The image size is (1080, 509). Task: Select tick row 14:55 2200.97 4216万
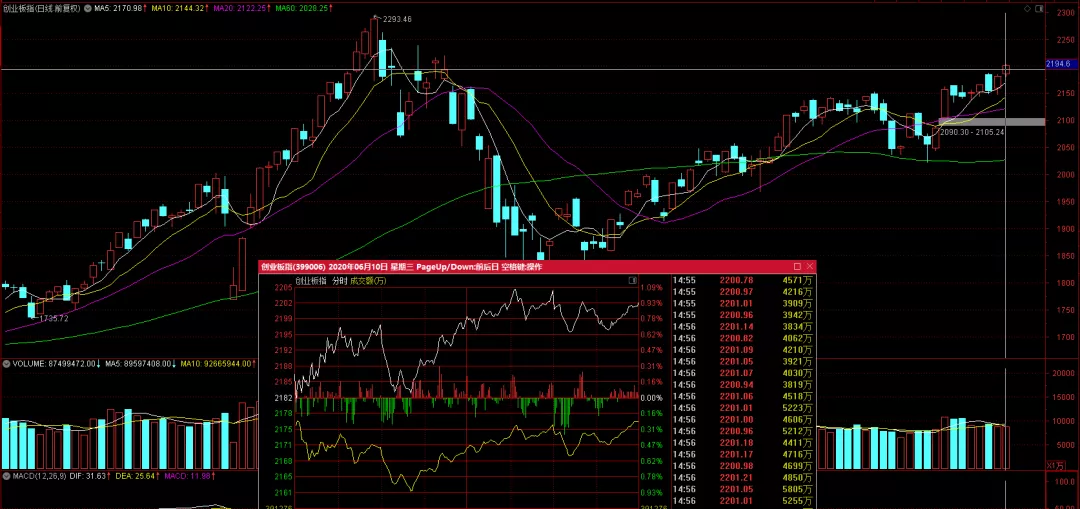coord(743,292)
